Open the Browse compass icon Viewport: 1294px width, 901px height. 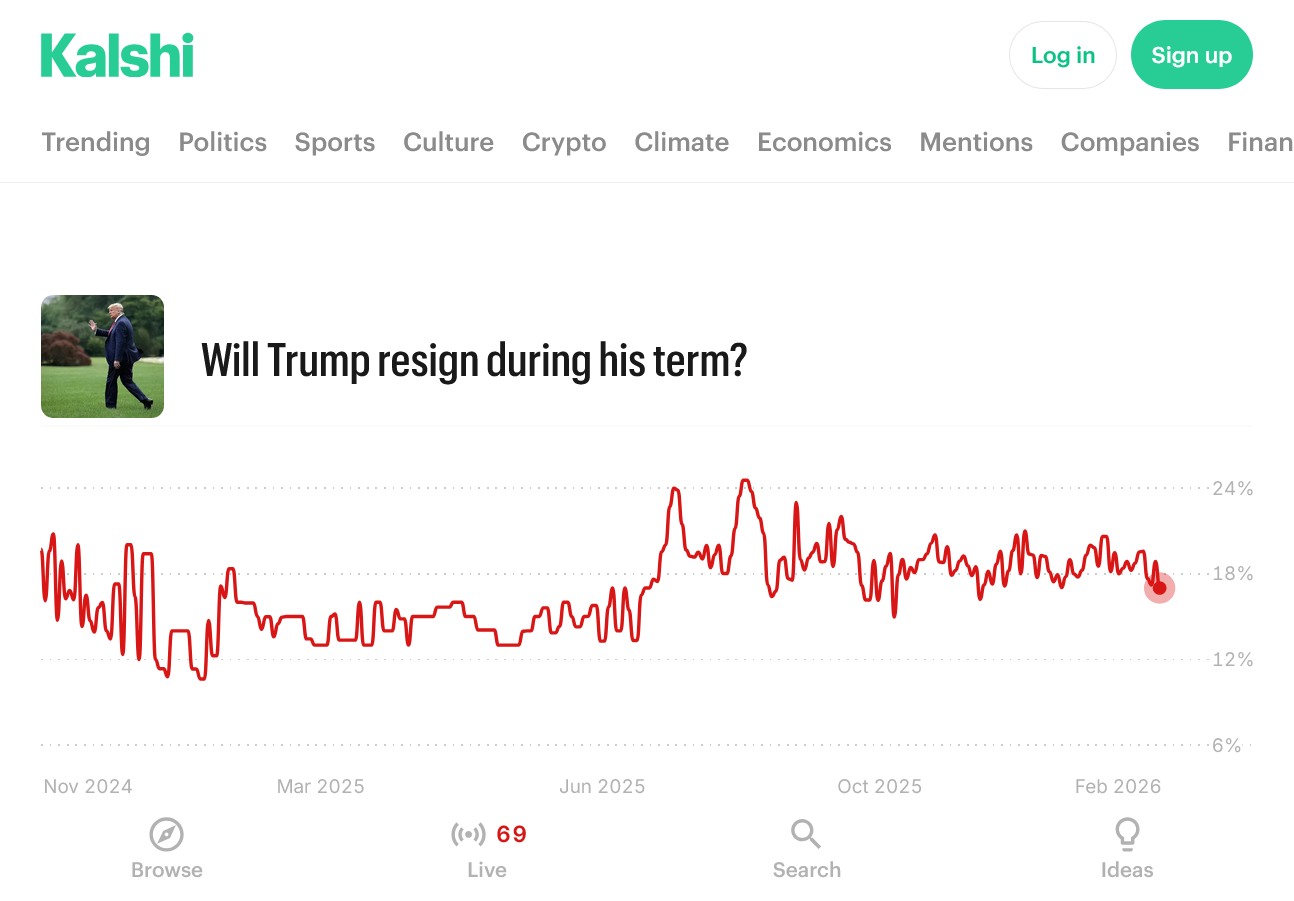[166, 834]
